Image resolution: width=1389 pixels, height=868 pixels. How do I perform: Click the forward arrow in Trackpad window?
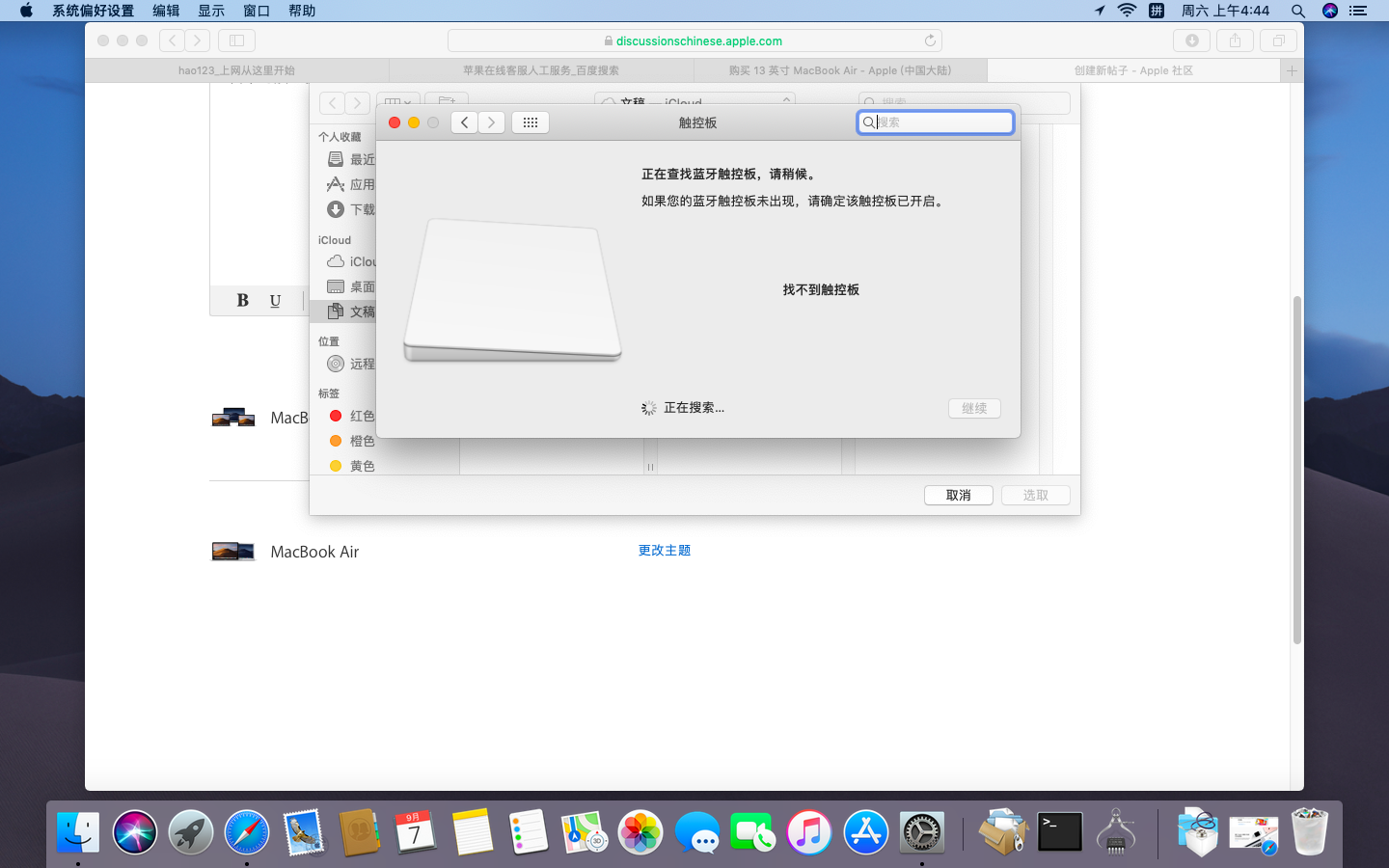pos(492,122)
